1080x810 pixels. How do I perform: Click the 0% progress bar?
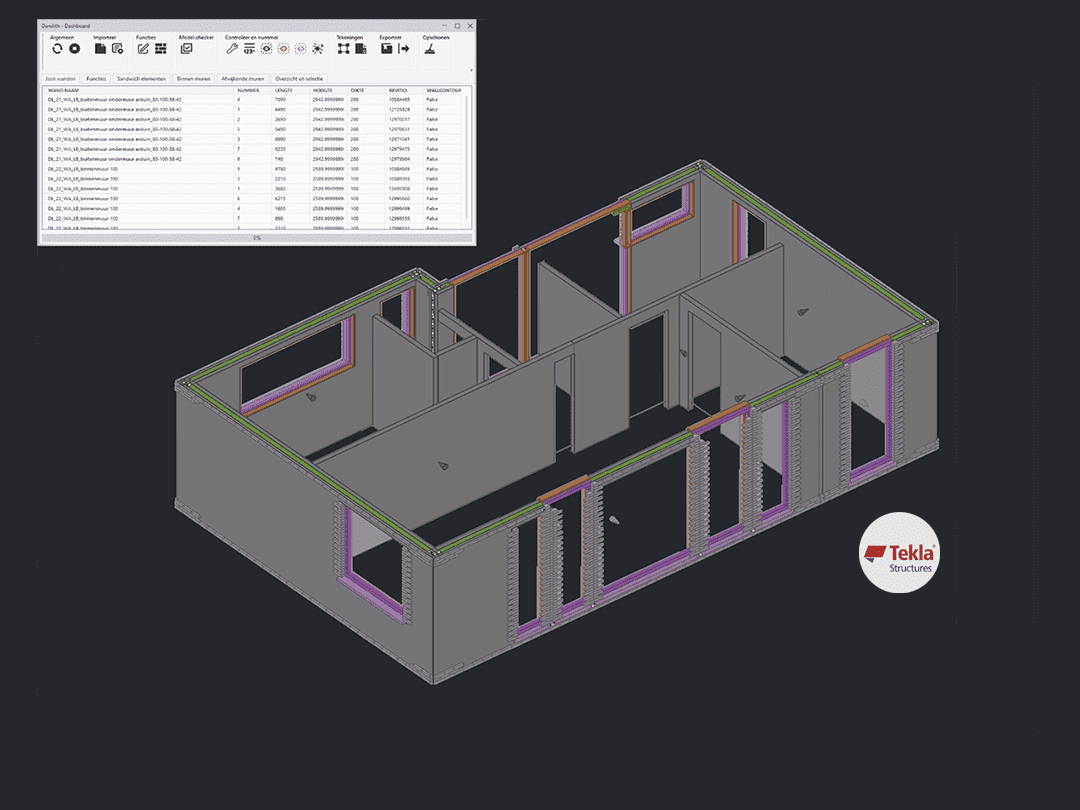tap(256, 238)
